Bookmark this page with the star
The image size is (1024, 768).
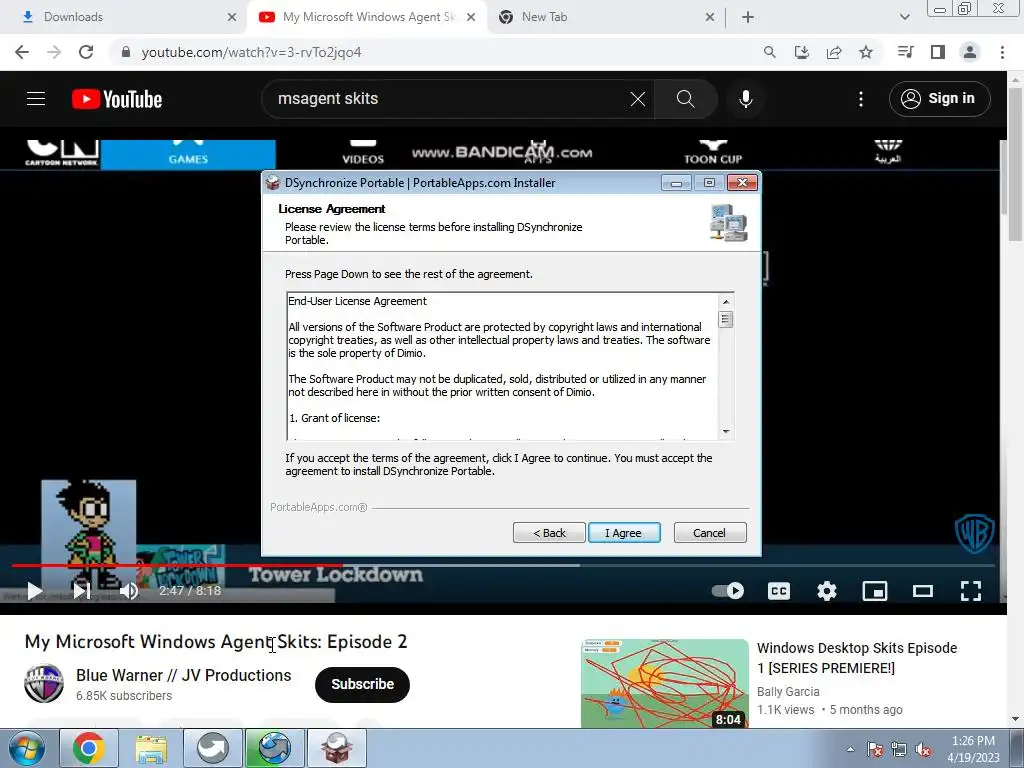(x=866, y=52)
